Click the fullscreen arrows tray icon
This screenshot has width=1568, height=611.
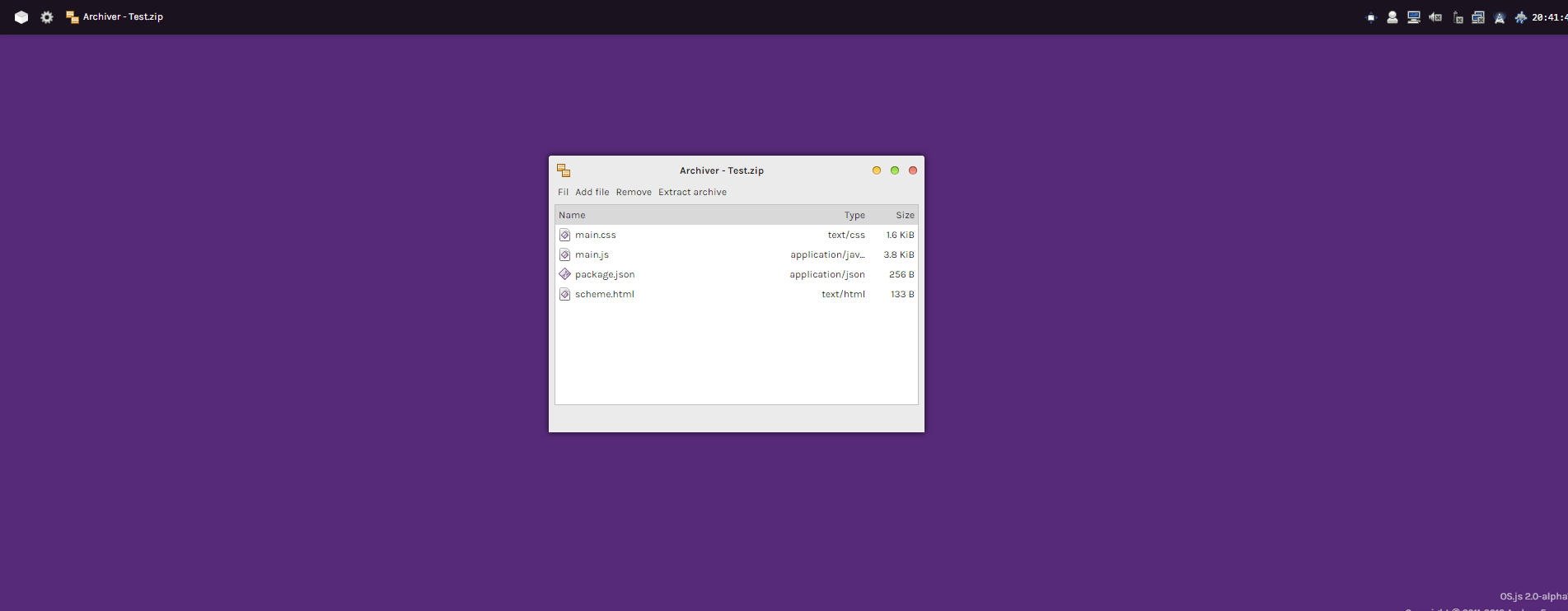click(x=1371, y=17)
